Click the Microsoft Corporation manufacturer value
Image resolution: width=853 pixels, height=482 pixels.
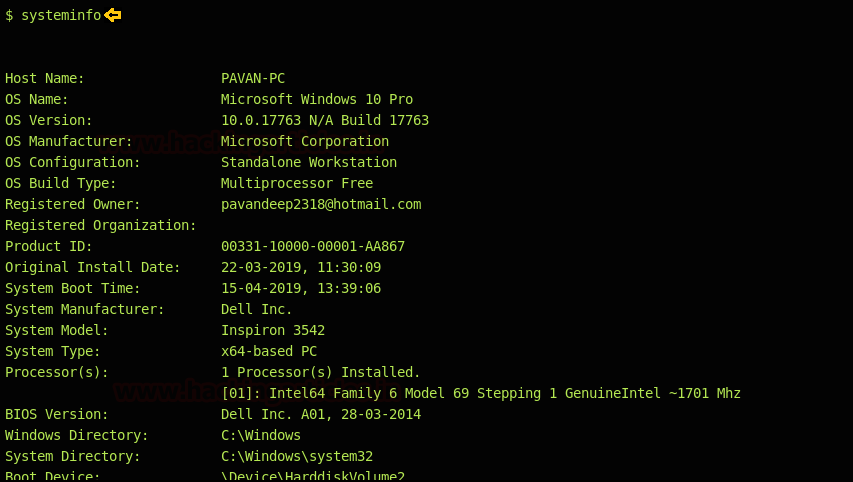click(304, 141)
